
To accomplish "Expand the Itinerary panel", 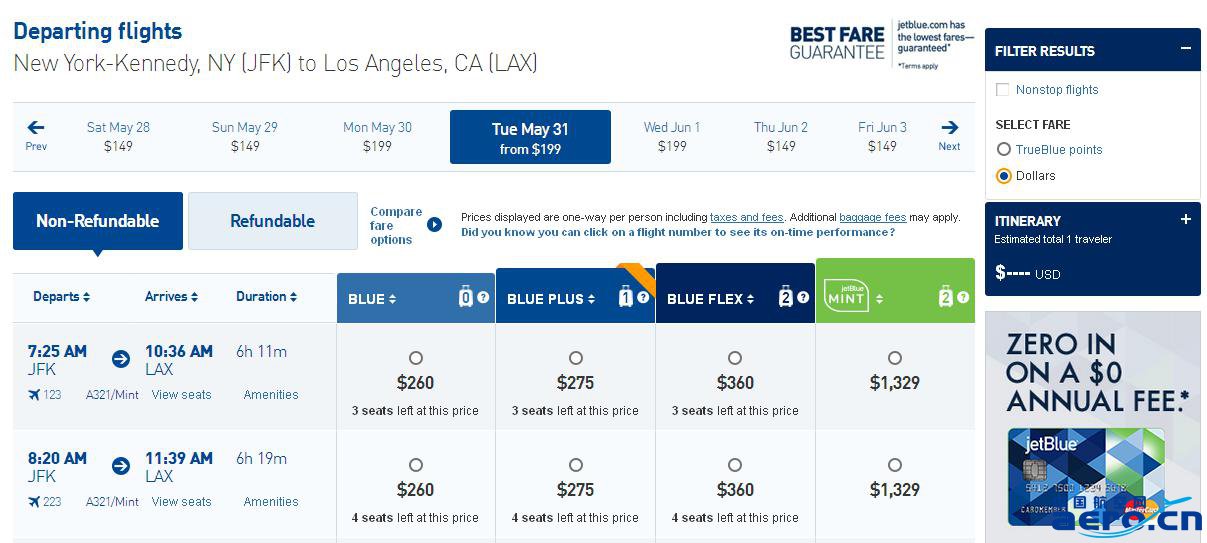I will pyautogui.click(x=1186, y=220).
